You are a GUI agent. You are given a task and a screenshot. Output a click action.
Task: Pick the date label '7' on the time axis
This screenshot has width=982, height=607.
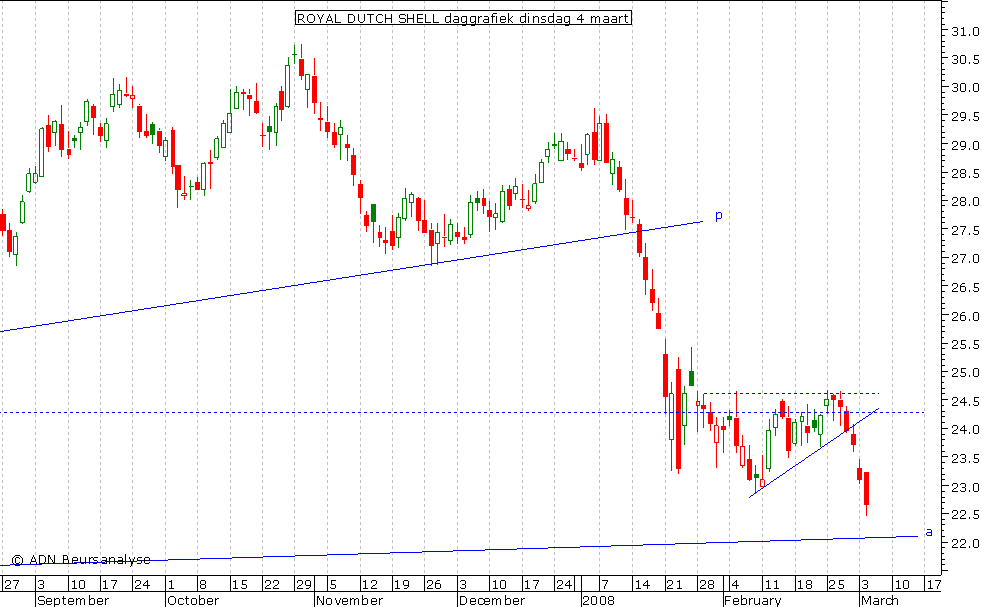[604, 584]
